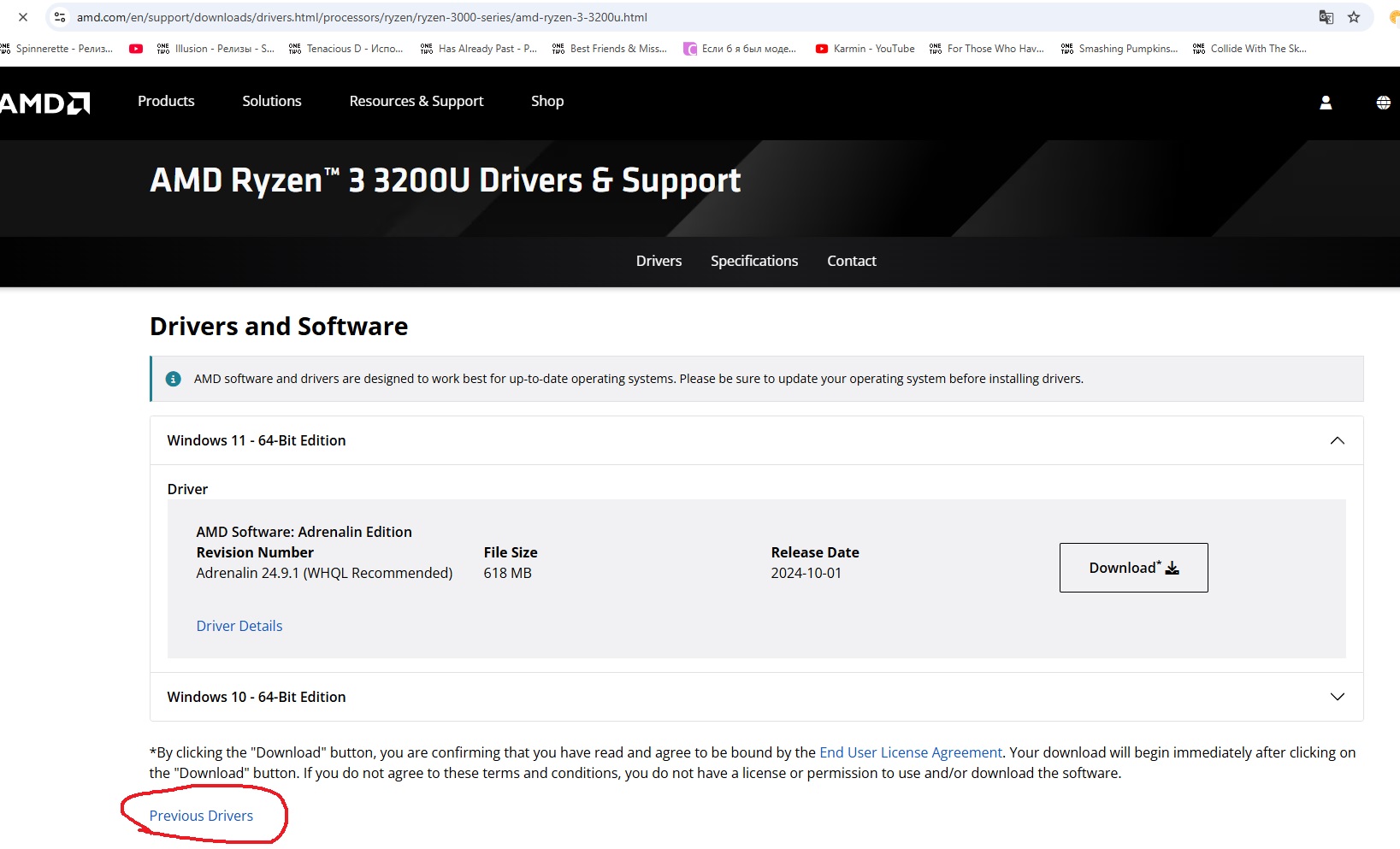The width and height of the screenshot is (1400, 849).
Task: Click the AMD Software: Adrenalin Edition title
Action: (x=304, y=532)
